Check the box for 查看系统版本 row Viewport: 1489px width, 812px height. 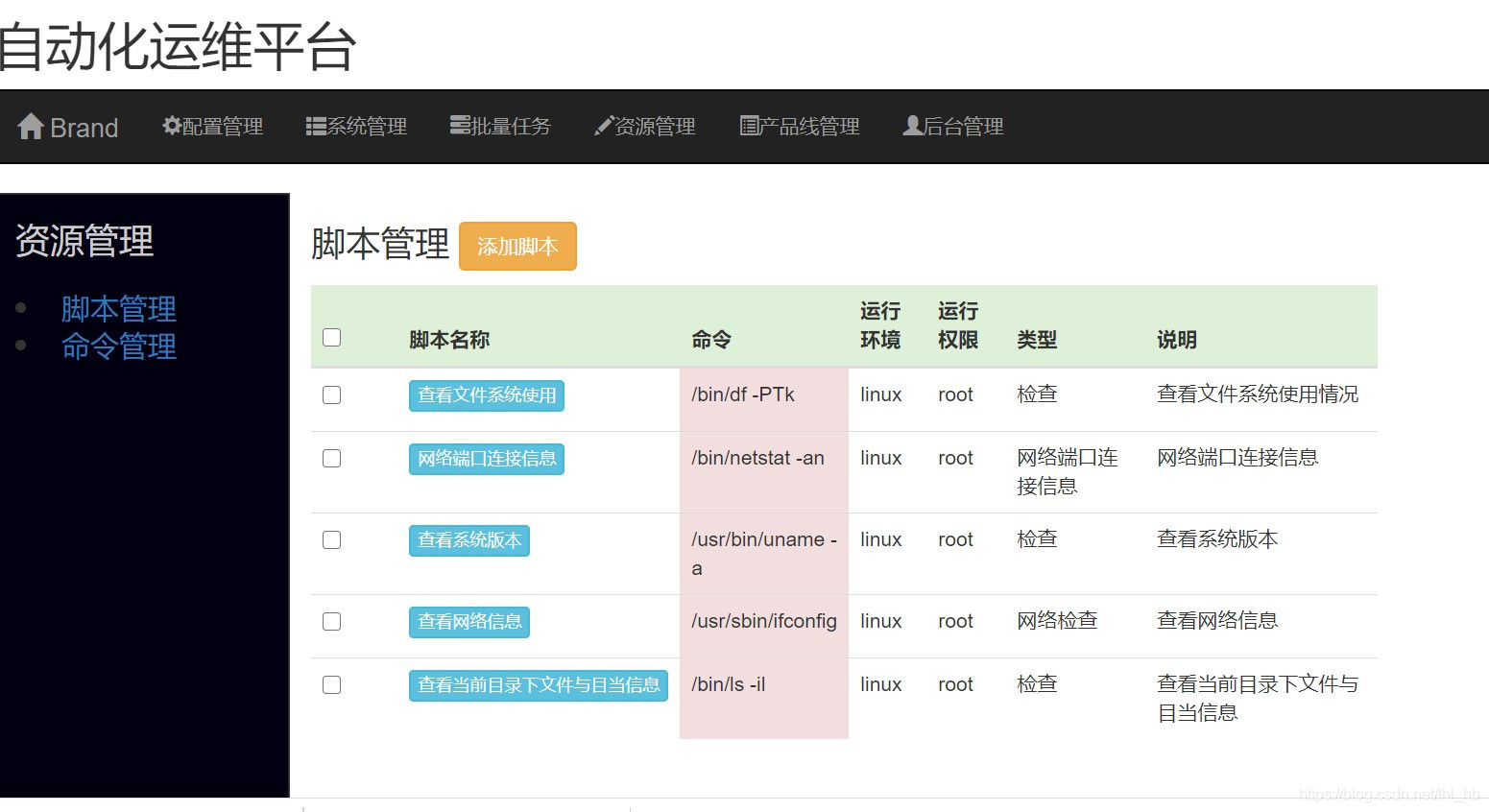tap(332, 539)
